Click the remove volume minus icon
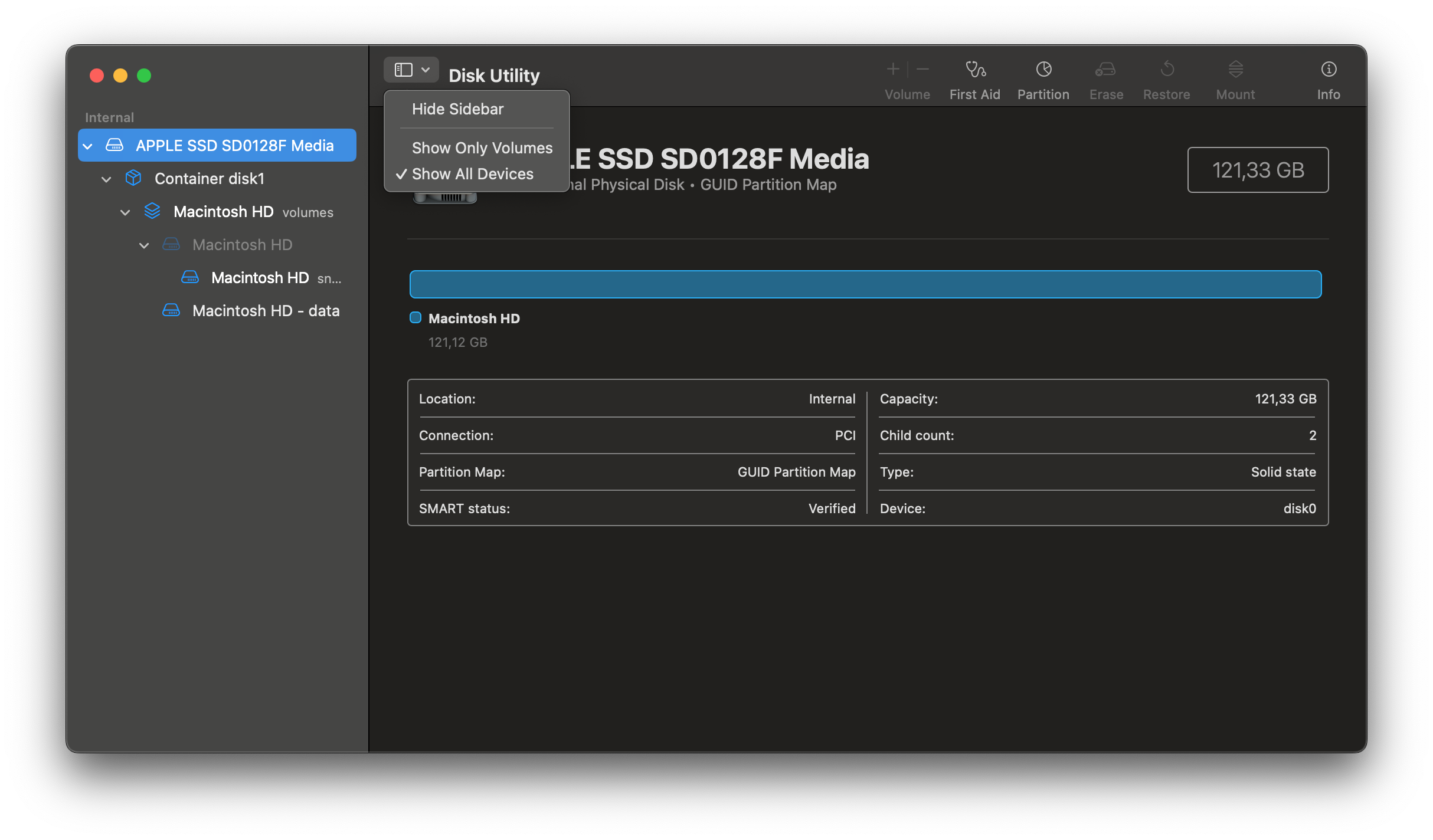The width and height of the screenshot is (1433, 840). [922, 70]
